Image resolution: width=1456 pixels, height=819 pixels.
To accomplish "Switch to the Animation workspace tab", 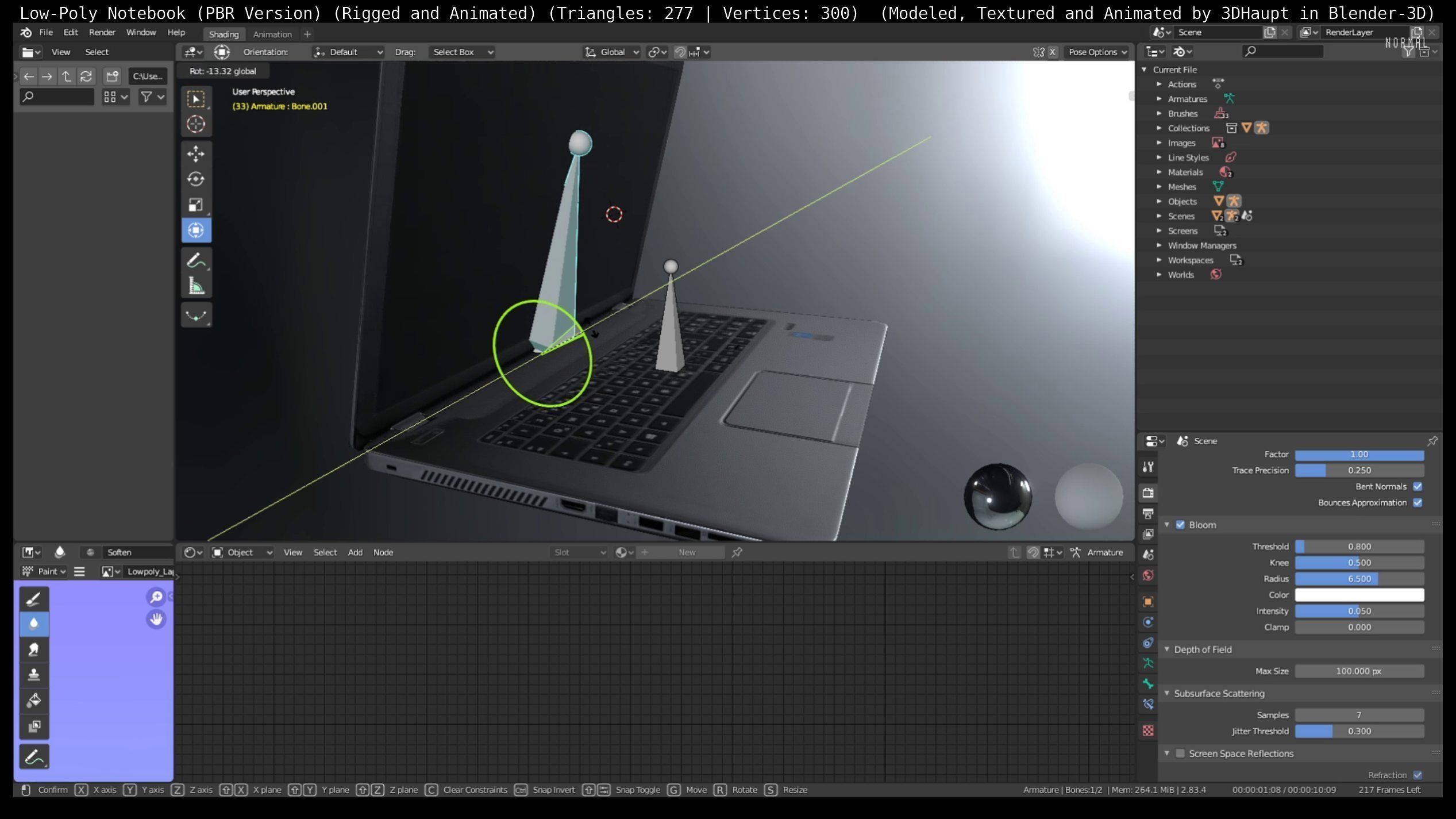I will (272, 34).
